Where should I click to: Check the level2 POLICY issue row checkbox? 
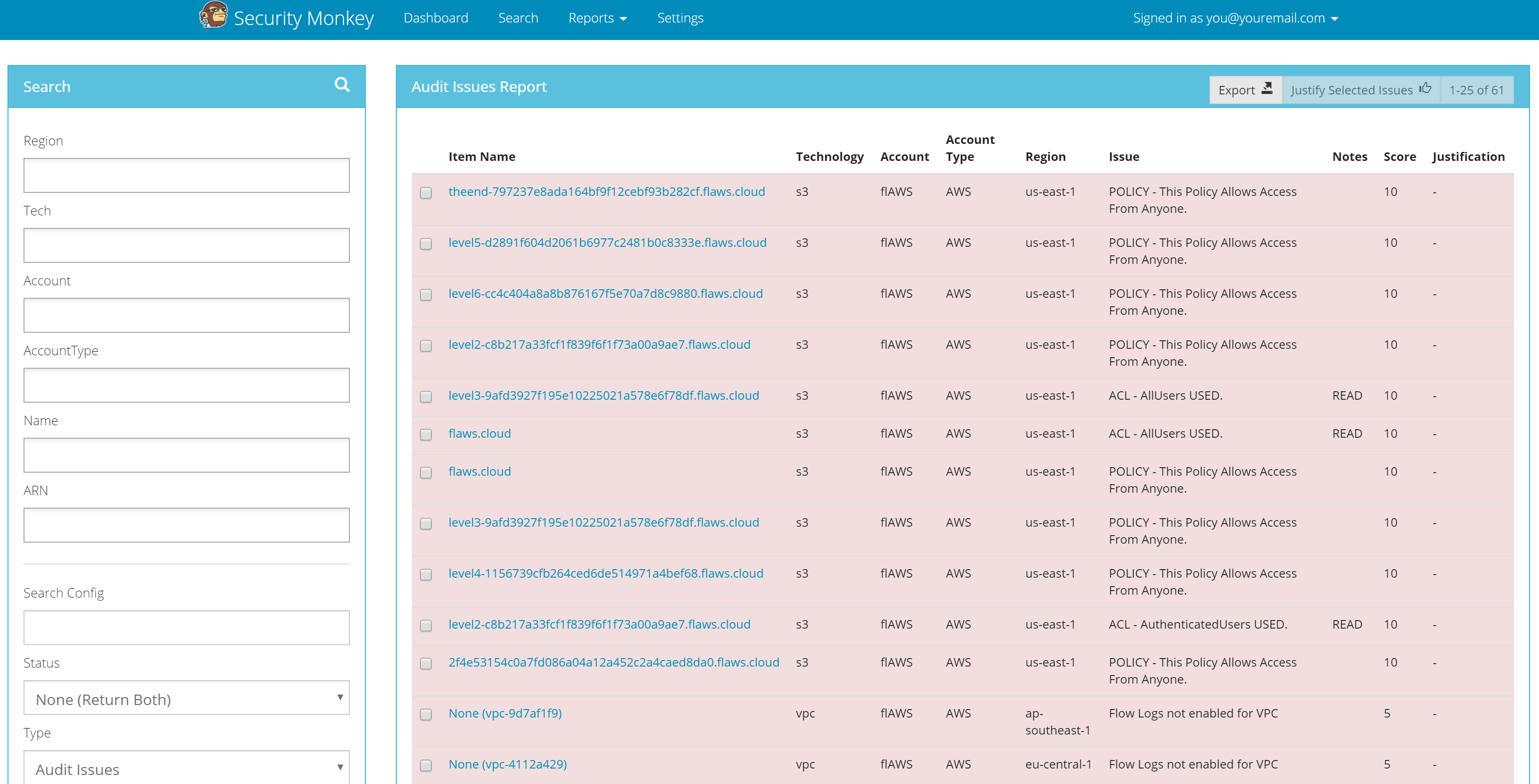click(425, 345)
